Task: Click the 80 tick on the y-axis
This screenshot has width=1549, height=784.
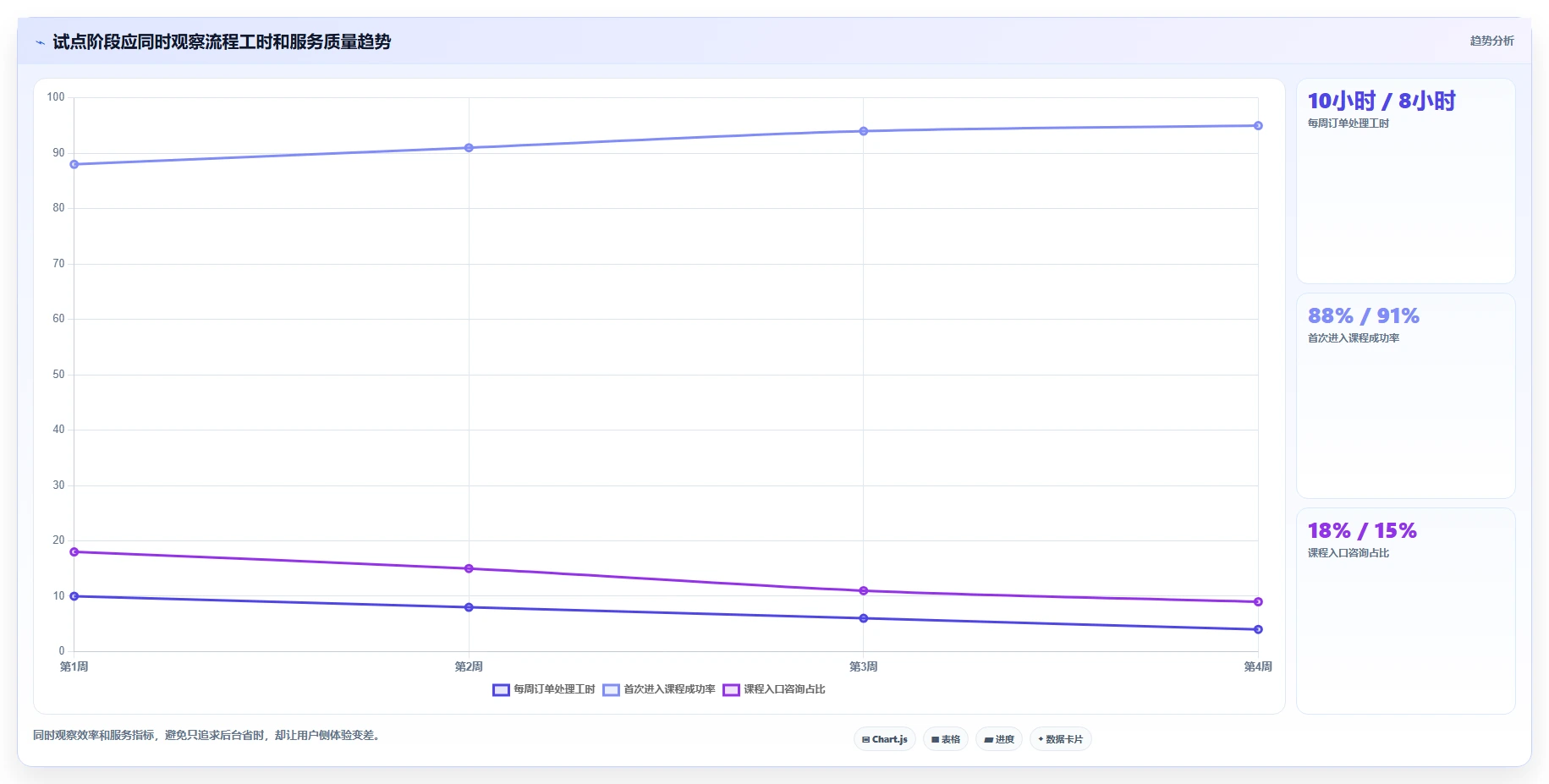Action: [x=58, y=208]
